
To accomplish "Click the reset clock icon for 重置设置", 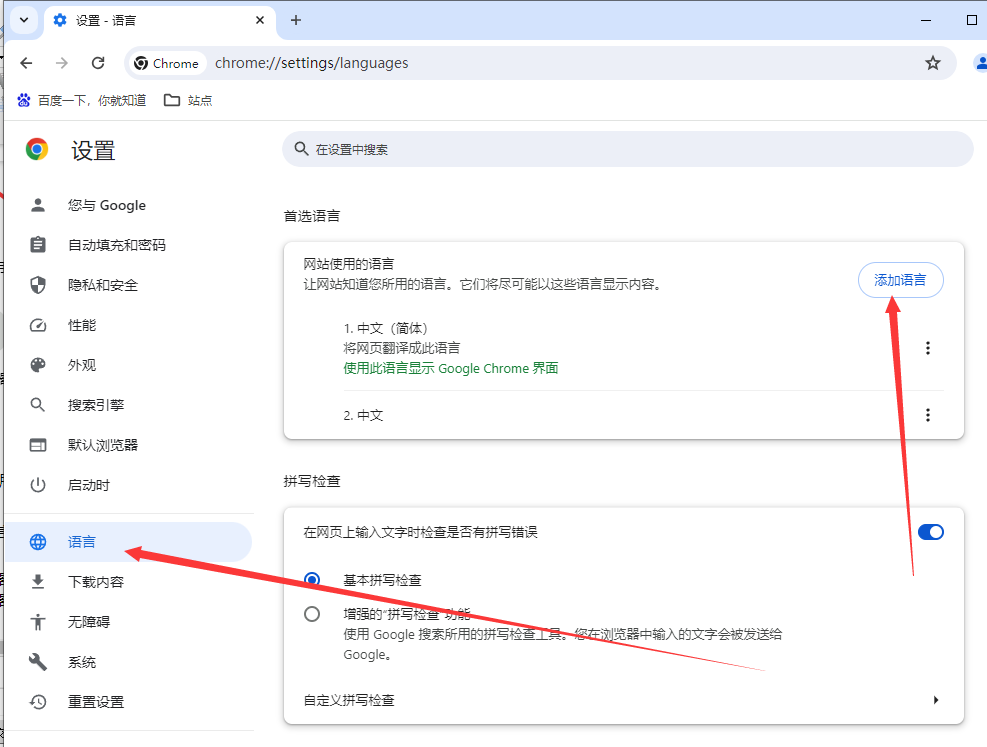I will click(38, 702).
